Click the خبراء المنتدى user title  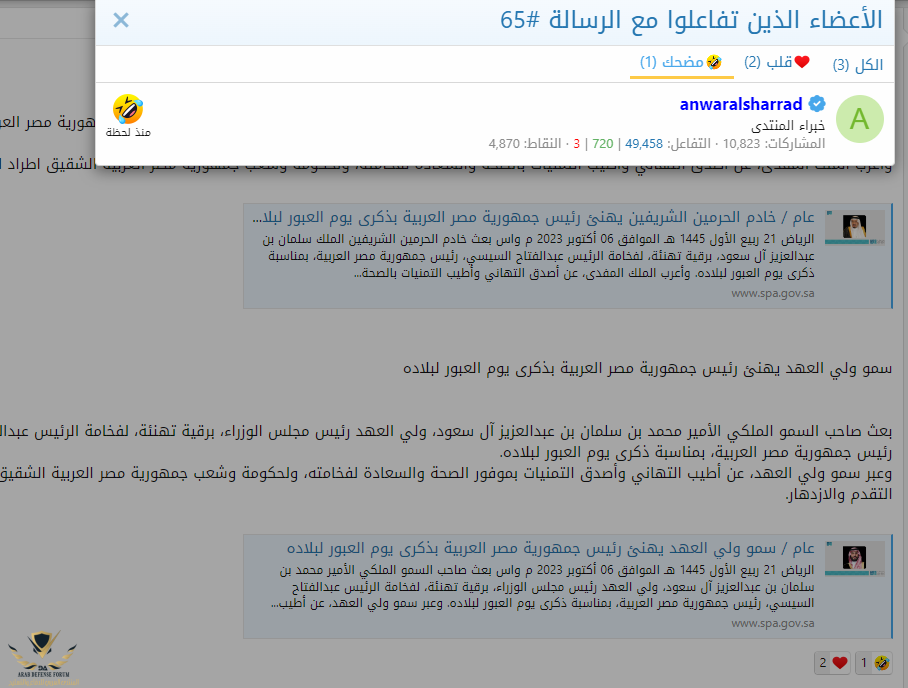[788, 126]
